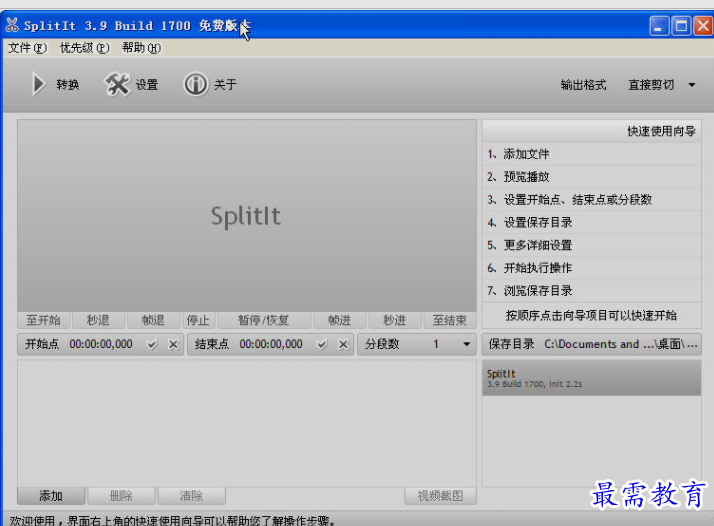Click the 至开始 playback button
The image size is (714, 526).
pos(43,320)
